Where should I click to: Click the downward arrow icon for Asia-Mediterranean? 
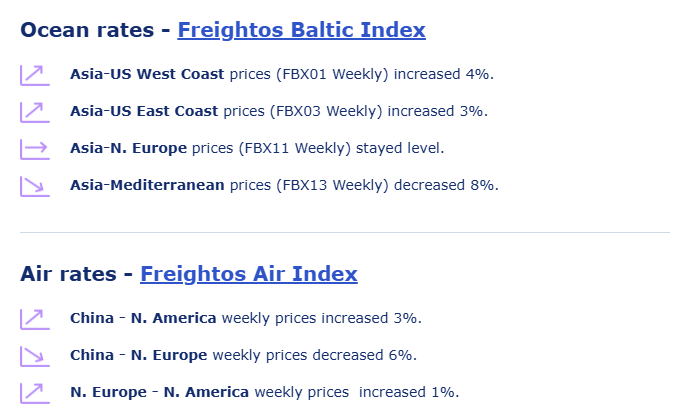click(x=34, y=186)
